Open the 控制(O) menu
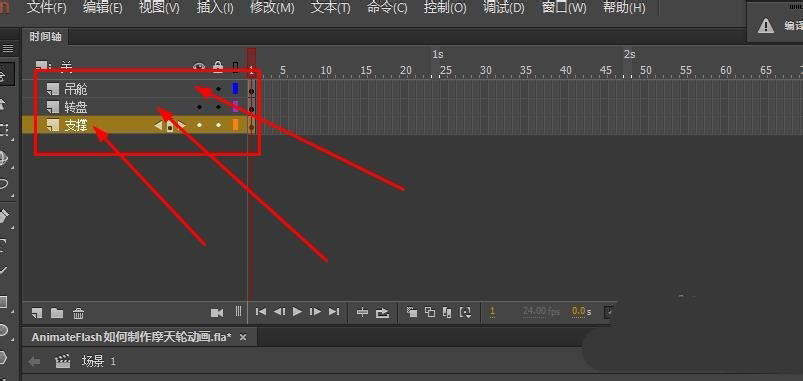 tap(445, 8)
